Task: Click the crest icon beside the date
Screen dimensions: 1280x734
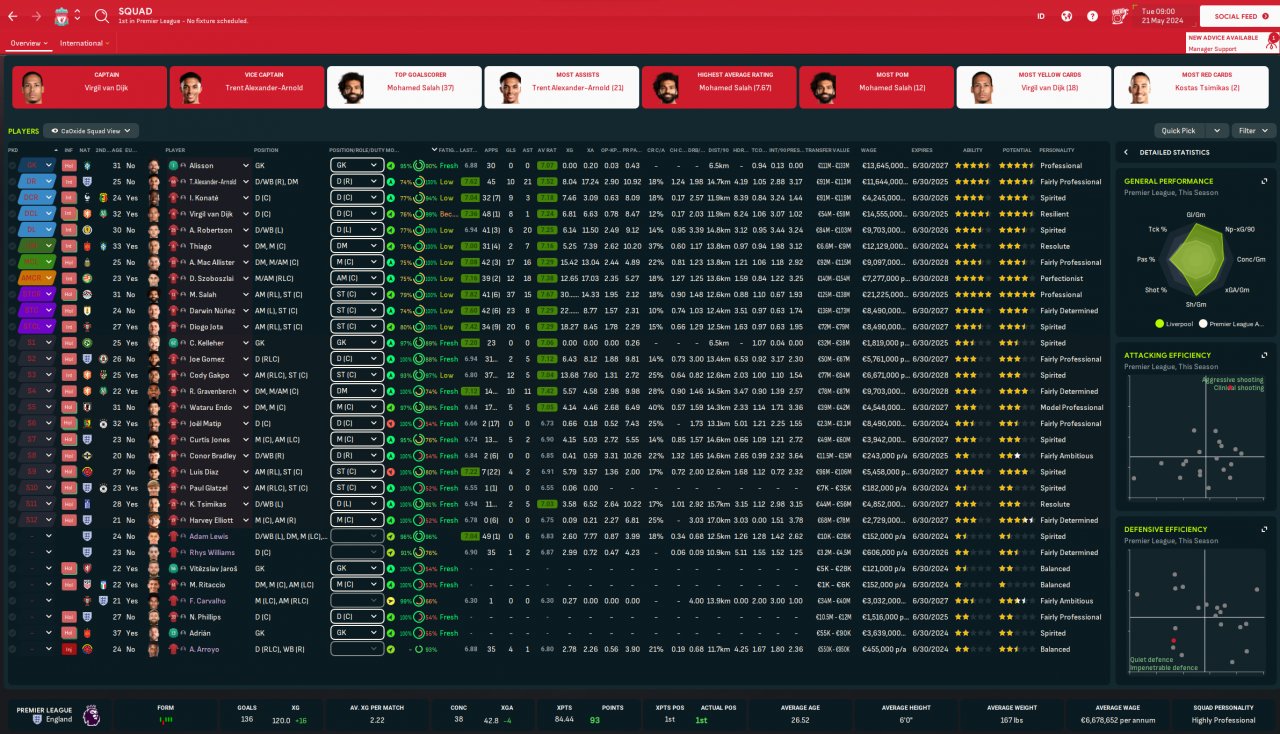Action: coord(1120,16)
